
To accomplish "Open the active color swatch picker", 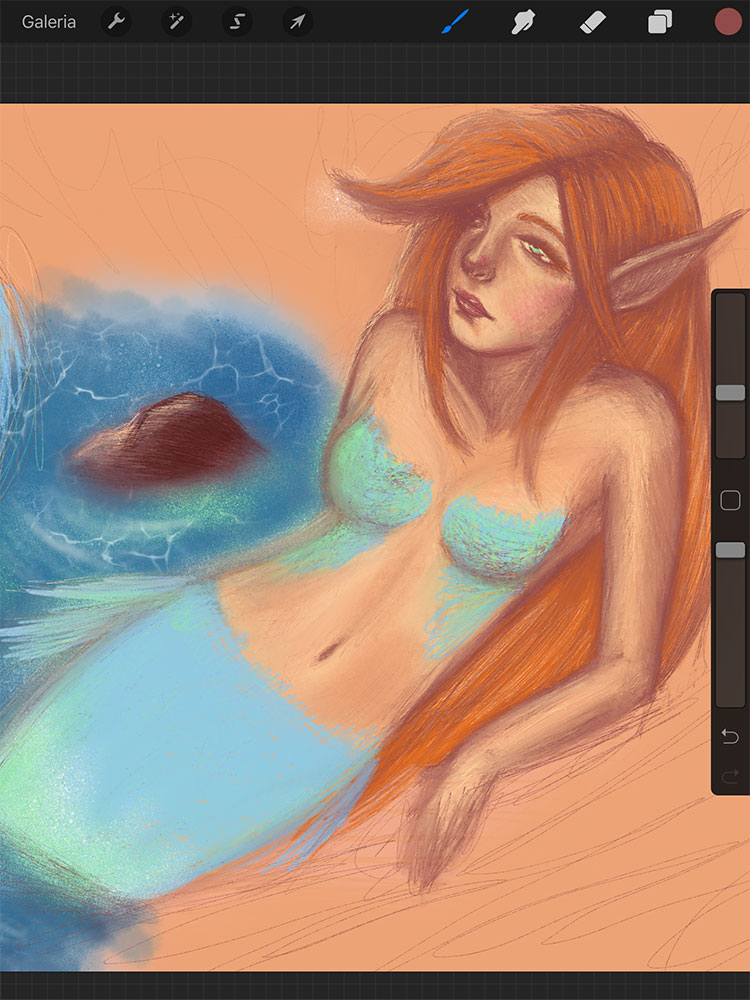I will [x=728, y=22].
